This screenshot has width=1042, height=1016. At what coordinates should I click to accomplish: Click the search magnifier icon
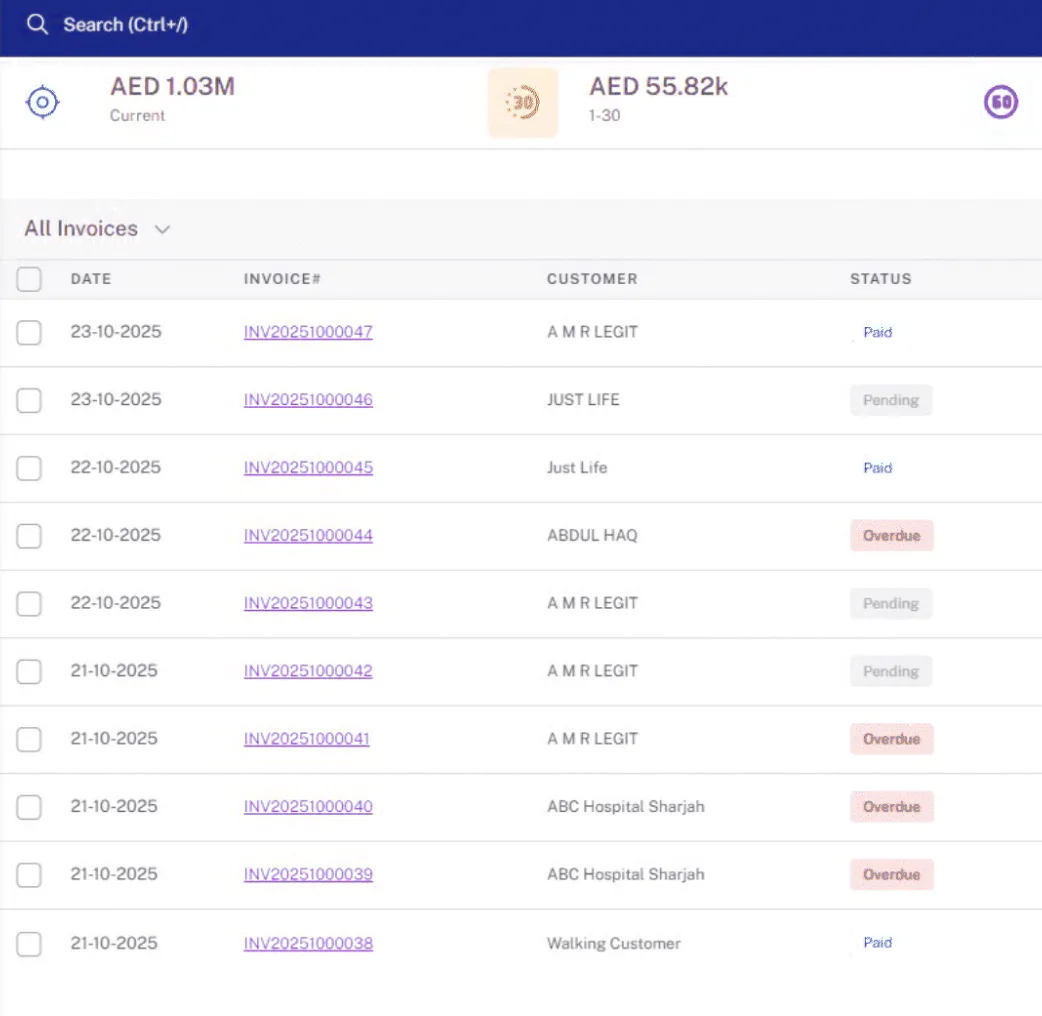click(37, 25)
